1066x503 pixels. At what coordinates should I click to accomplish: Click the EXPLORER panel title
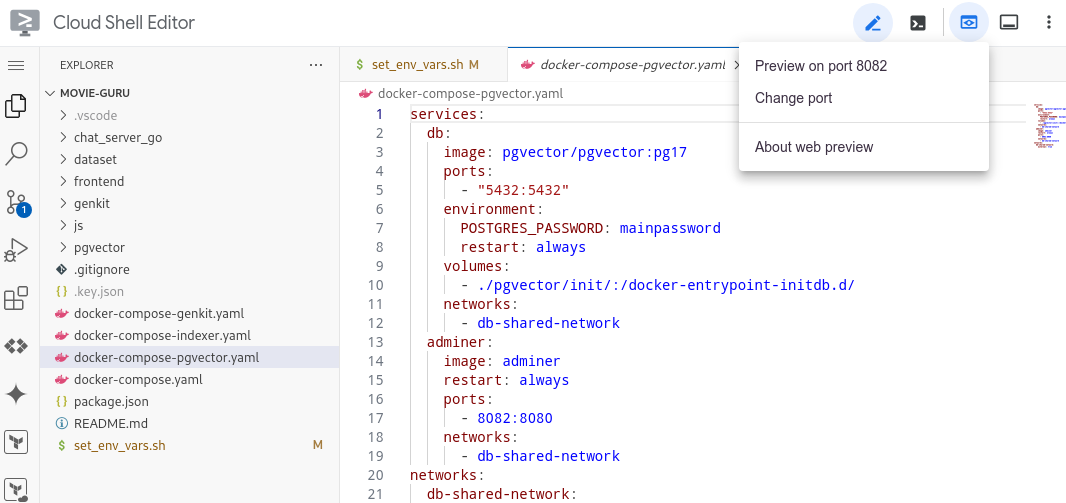[86, 65]
